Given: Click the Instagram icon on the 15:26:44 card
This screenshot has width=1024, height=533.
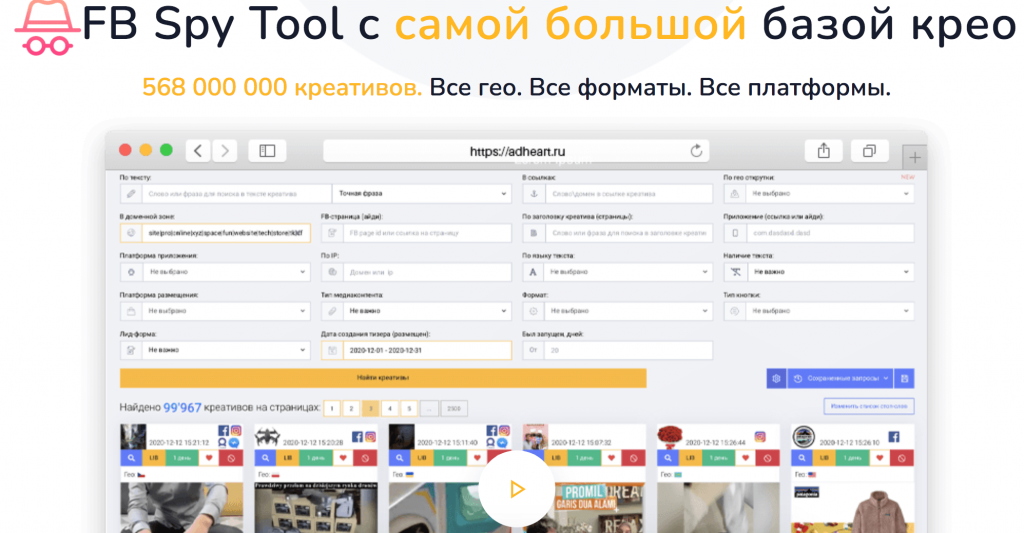Looking at the screenshot, I should point(760,436).
